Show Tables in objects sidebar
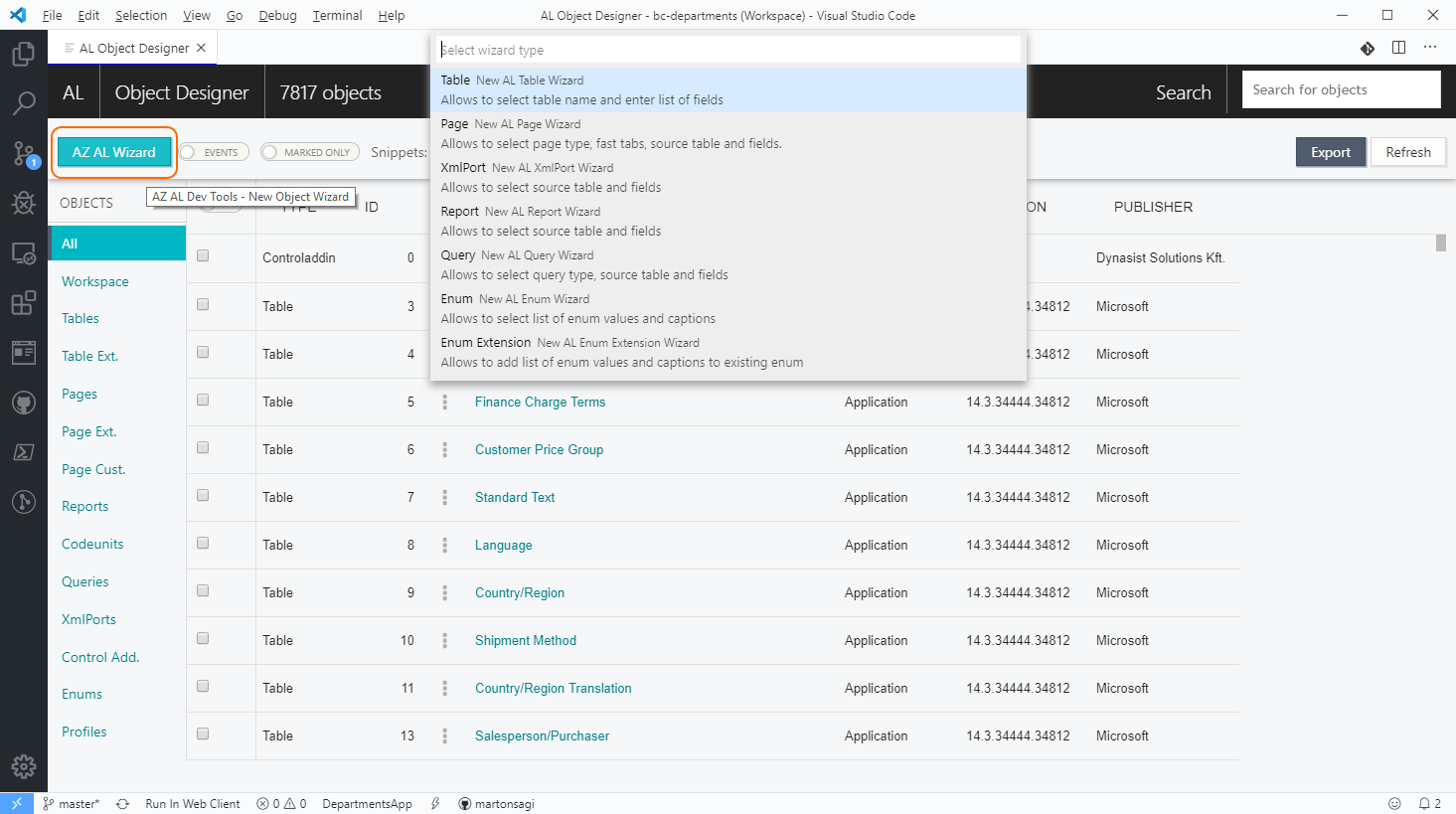 (x=81, y=318)
